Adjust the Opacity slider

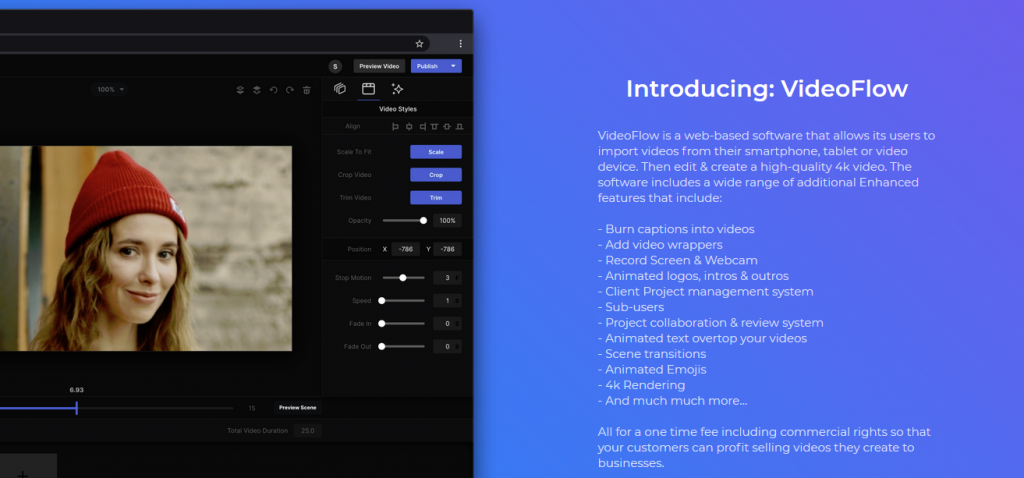404,221
